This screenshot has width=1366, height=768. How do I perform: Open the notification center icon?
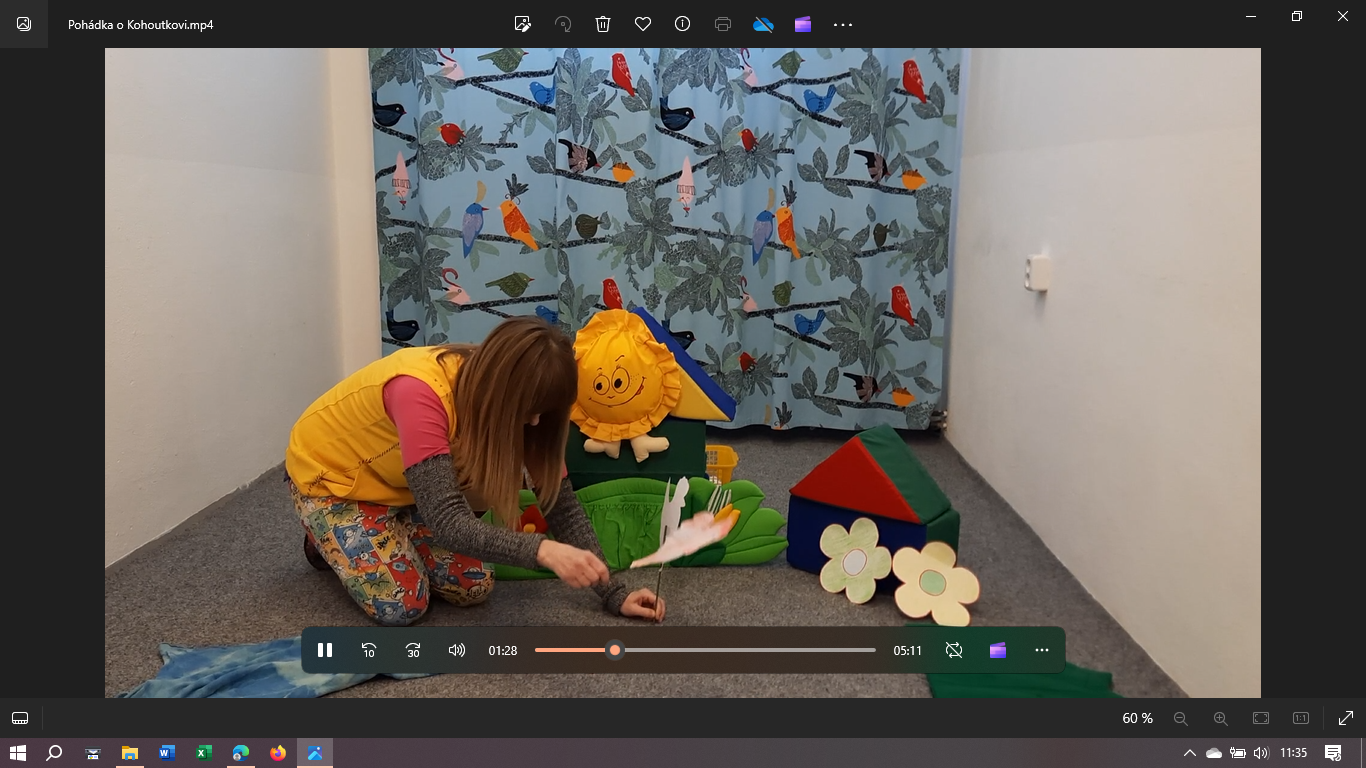[x=1333, y=753]
